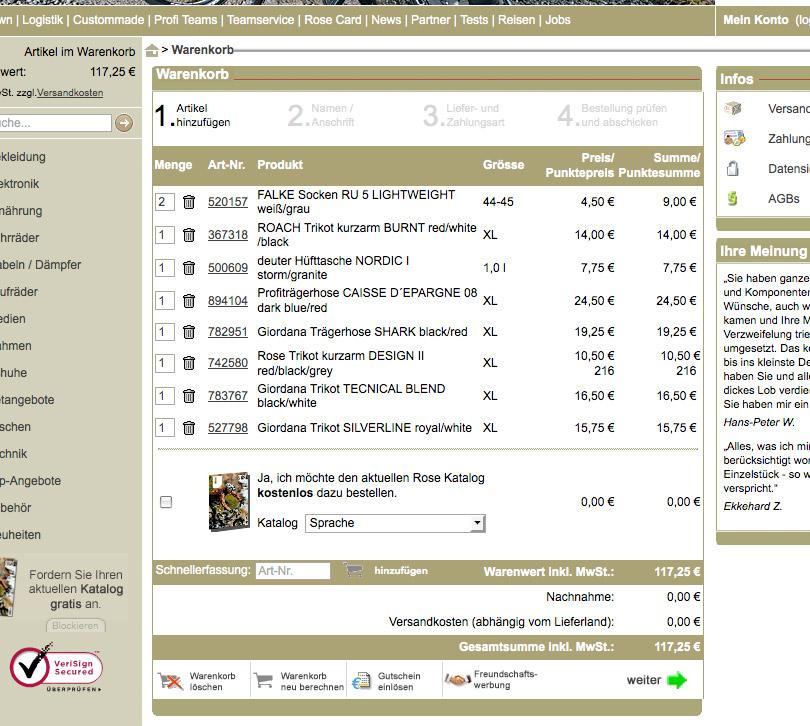Select Gabeln / Dämpfer category in sidebar

tap(40, 265)
